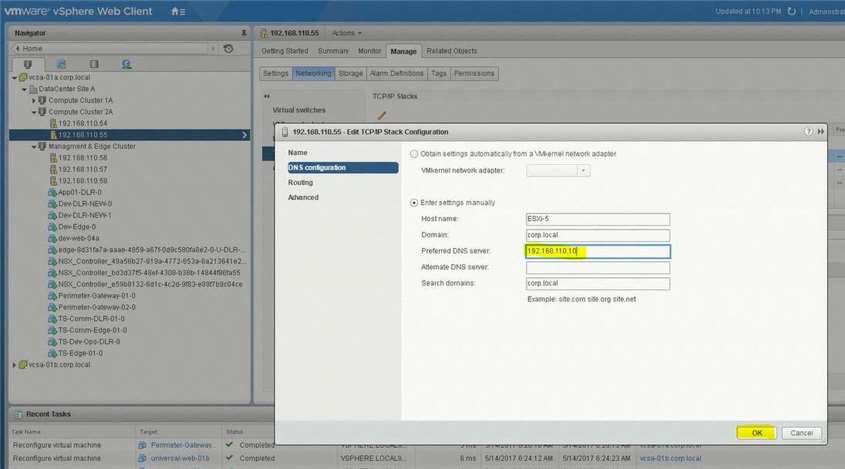Click the pencil edit icon under TCP/IP Stacks
This screenshot has height=469, width=845.
(382, 115)
